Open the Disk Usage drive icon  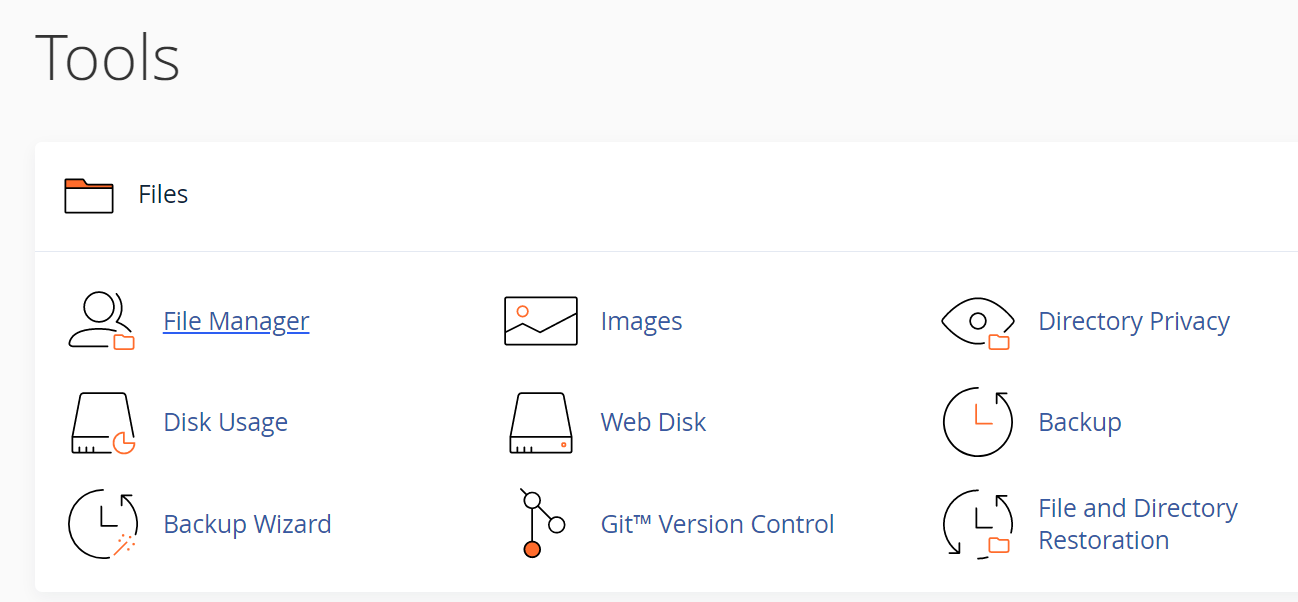(103, 423)
